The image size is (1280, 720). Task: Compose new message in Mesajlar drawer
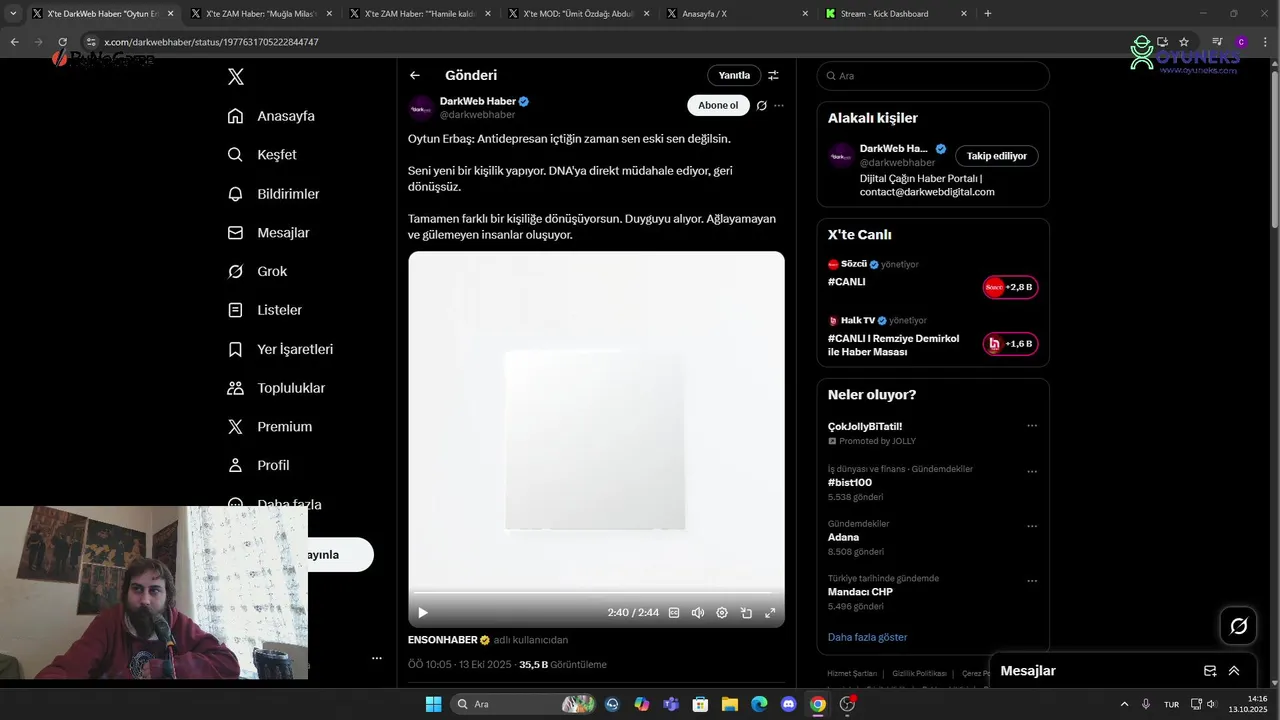[1210, 671]
